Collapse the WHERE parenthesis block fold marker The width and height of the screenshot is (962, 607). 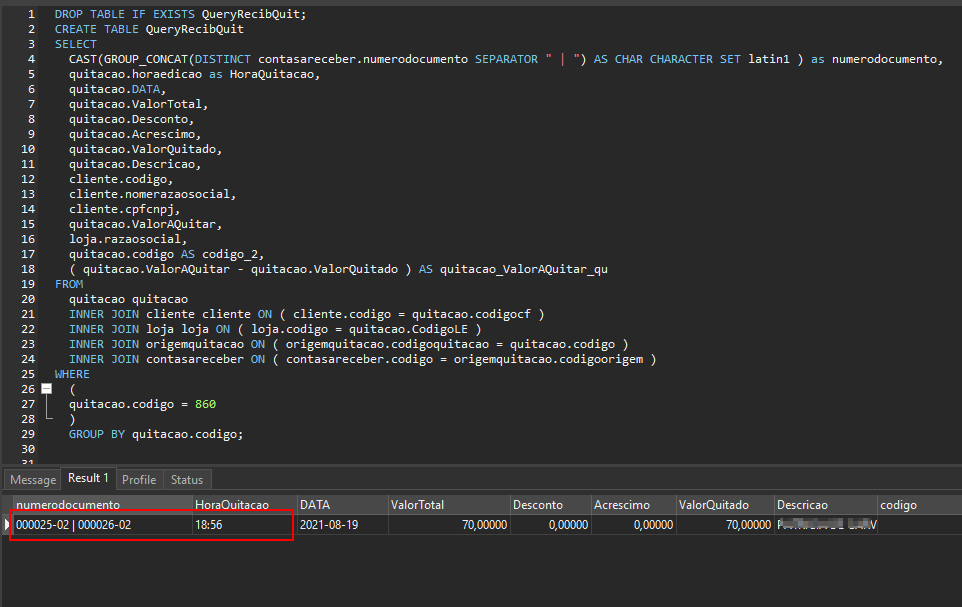click(47, 389)
